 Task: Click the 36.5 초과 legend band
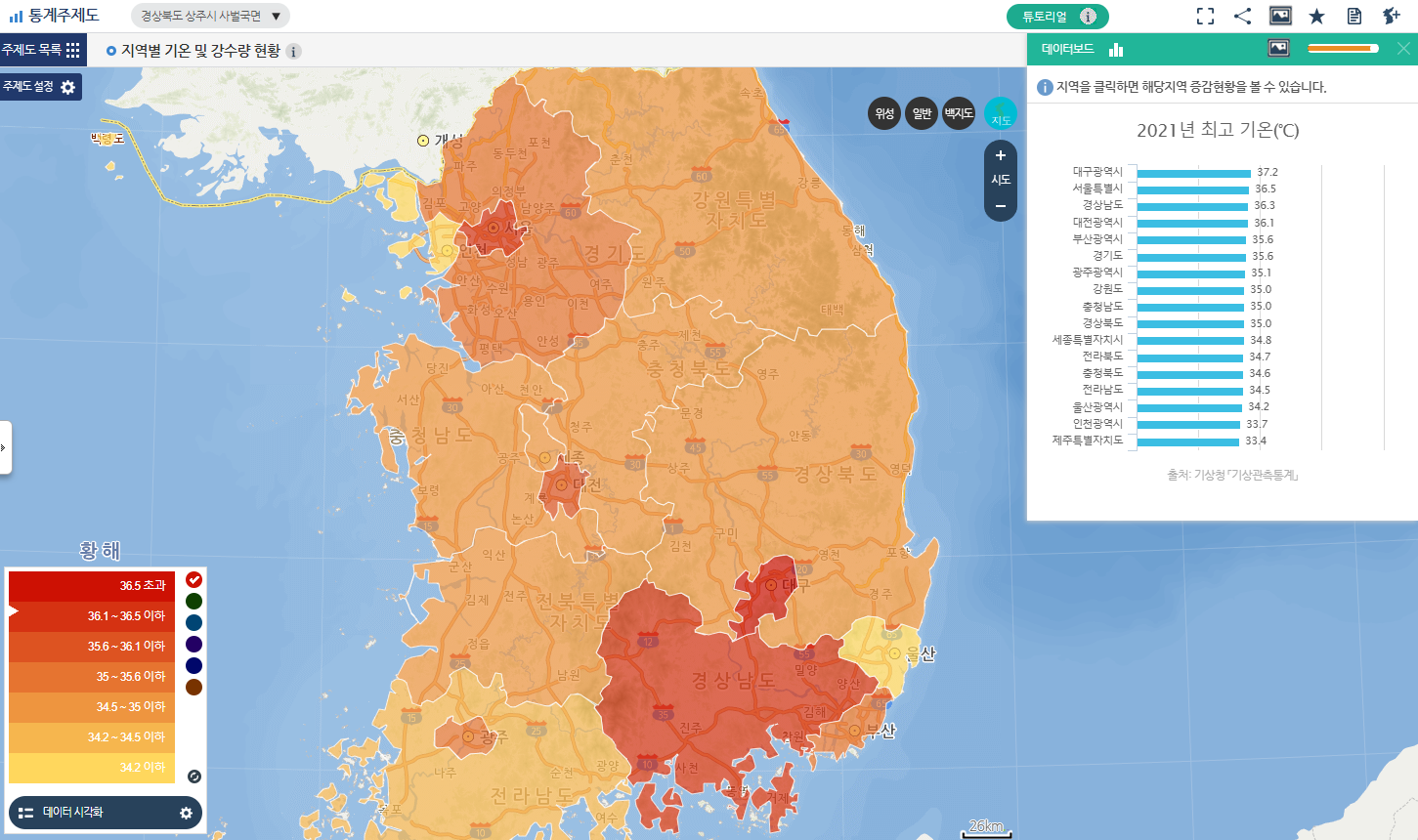coord(92,586)
